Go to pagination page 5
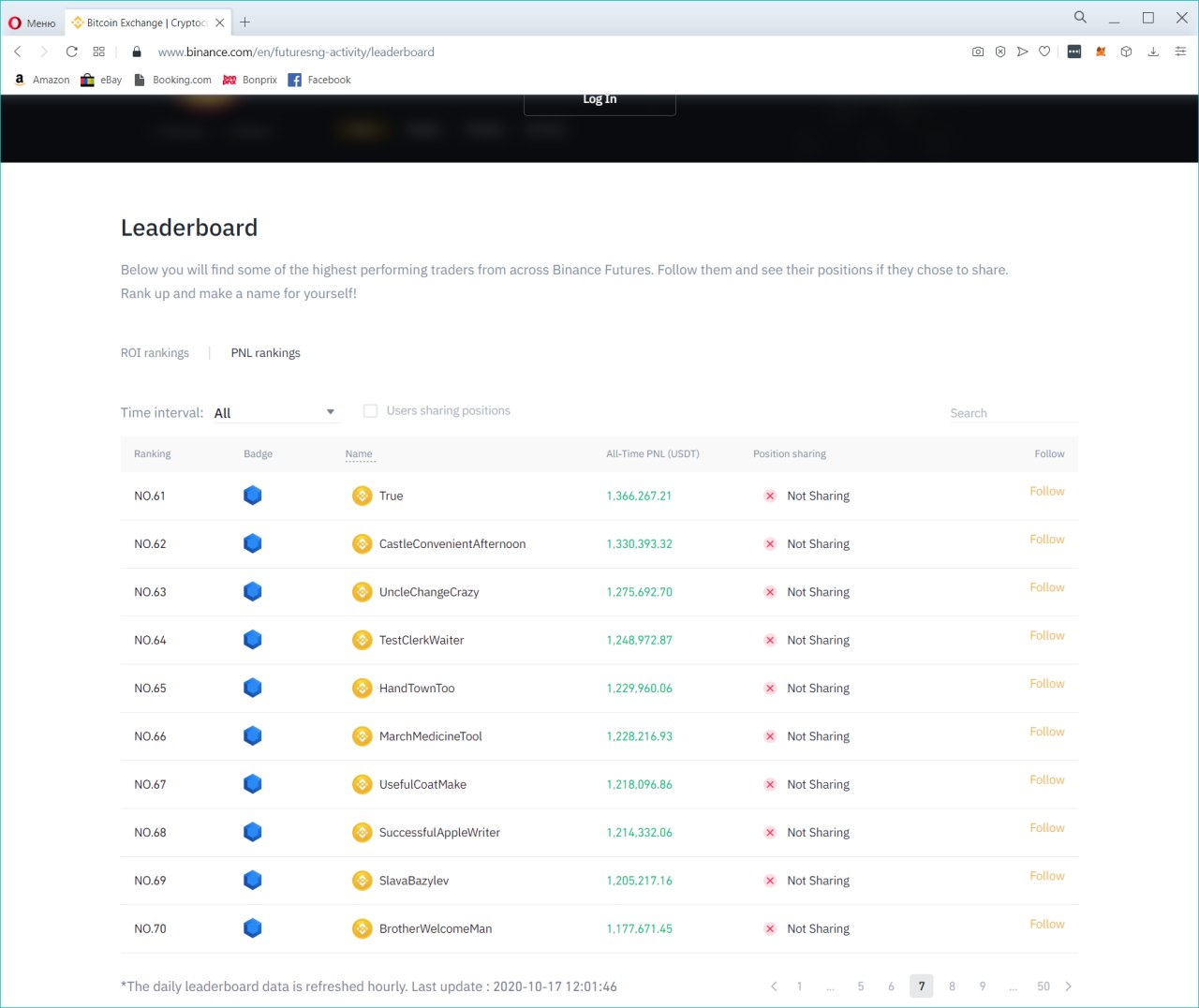 coord(861,986)
